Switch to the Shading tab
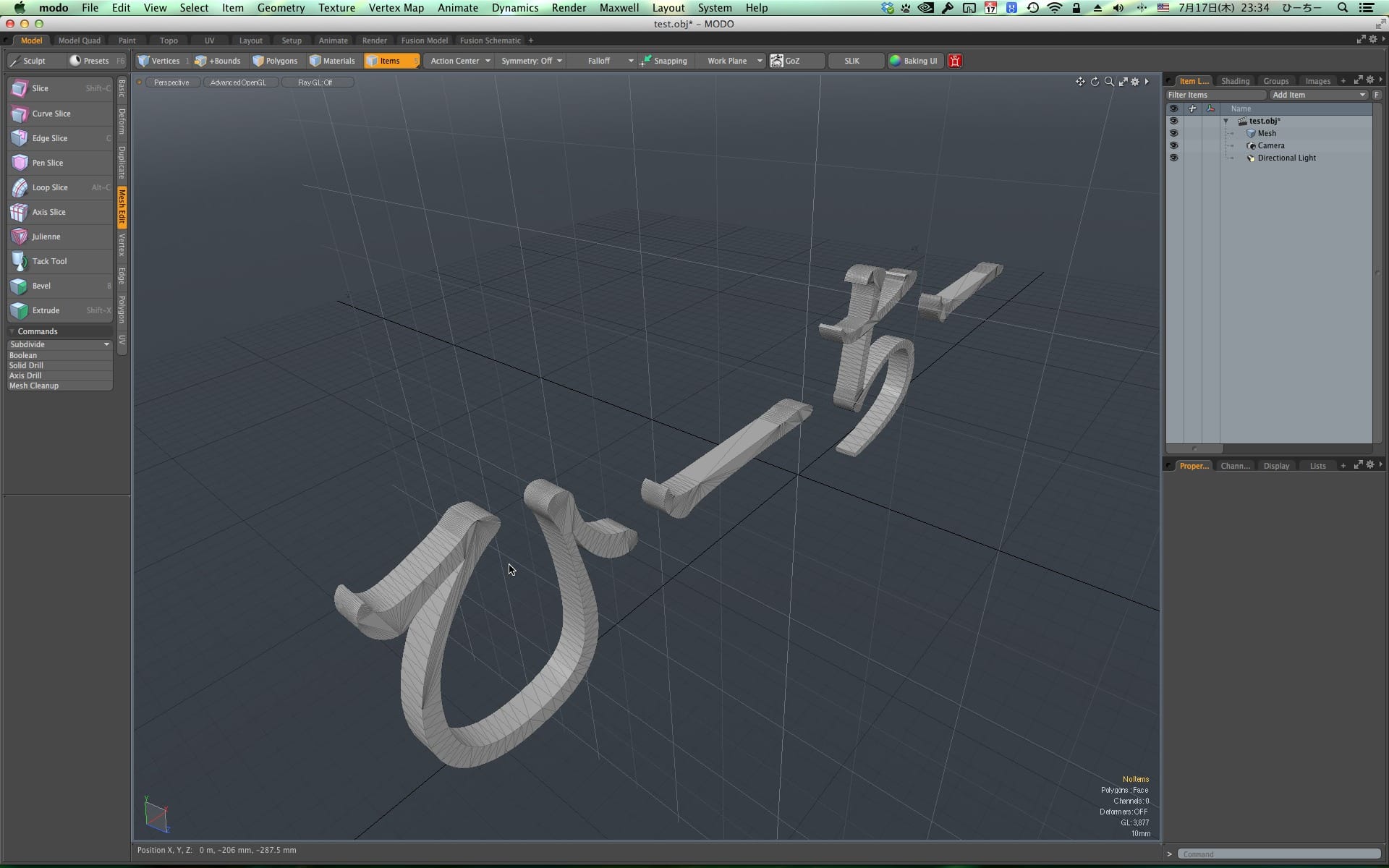 (x=1235, y=81)
